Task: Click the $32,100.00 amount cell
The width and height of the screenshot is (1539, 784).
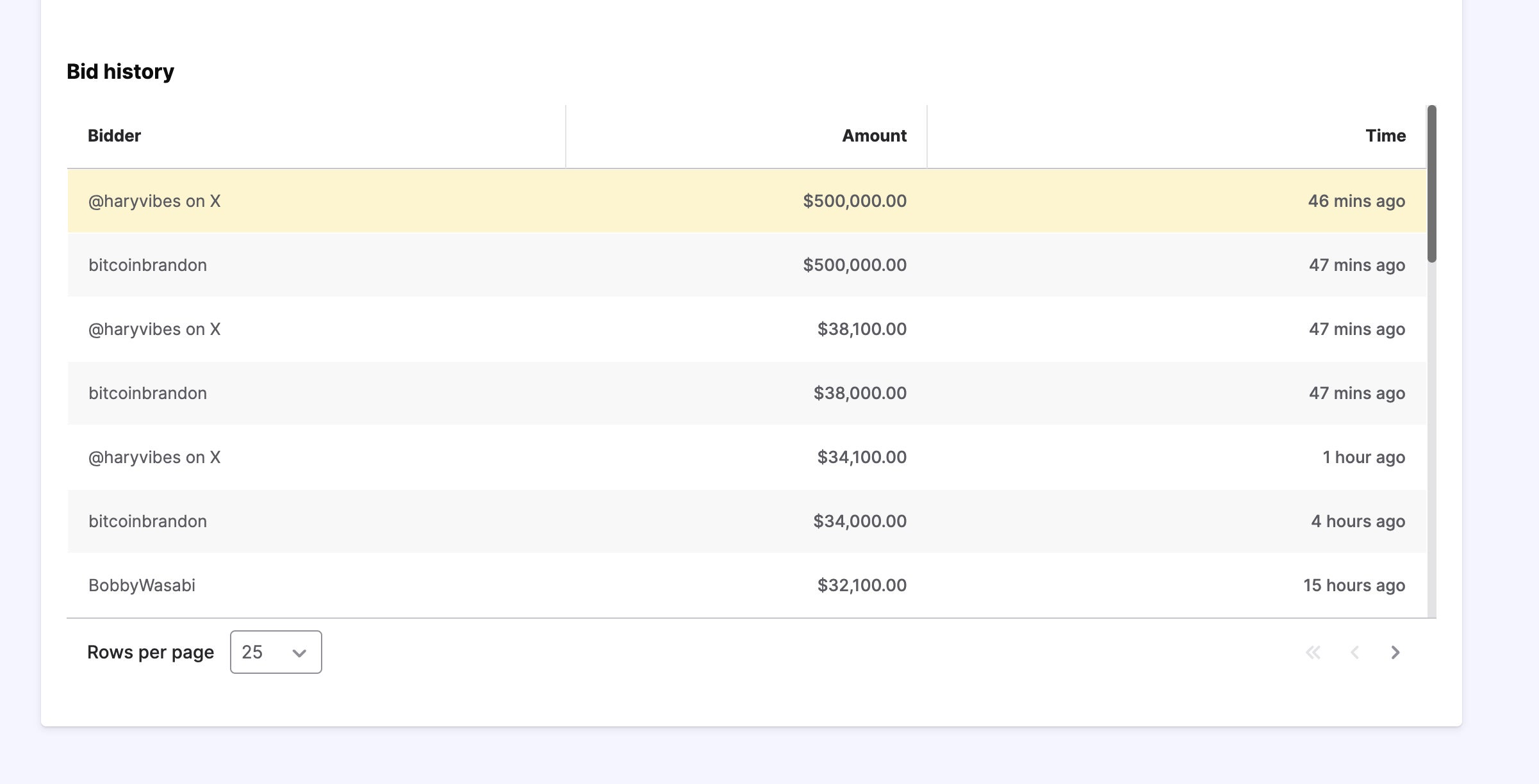Action: (861, 585)
